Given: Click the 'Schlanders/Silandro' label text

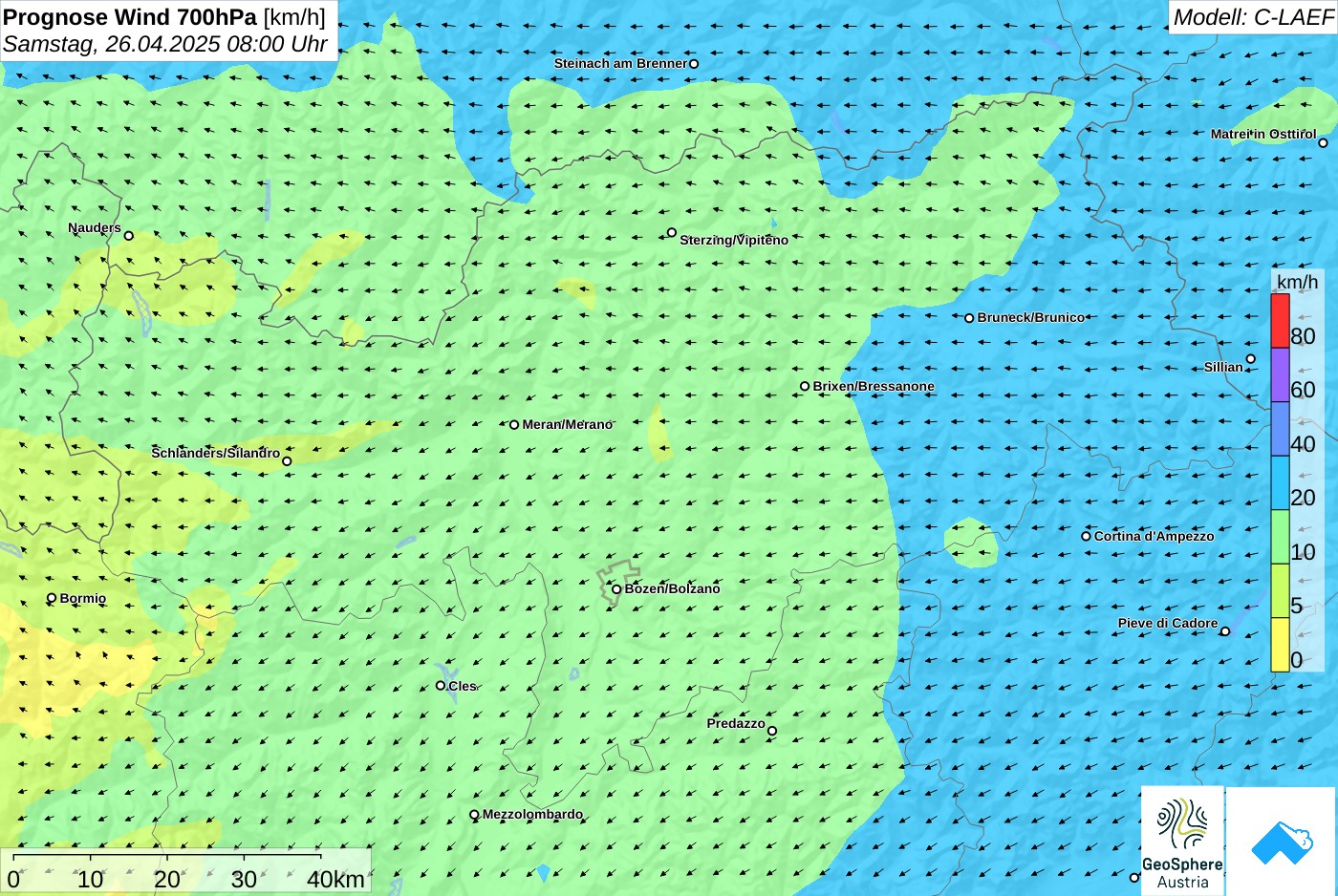Looking at the screenshot, I should pos(216,454).
